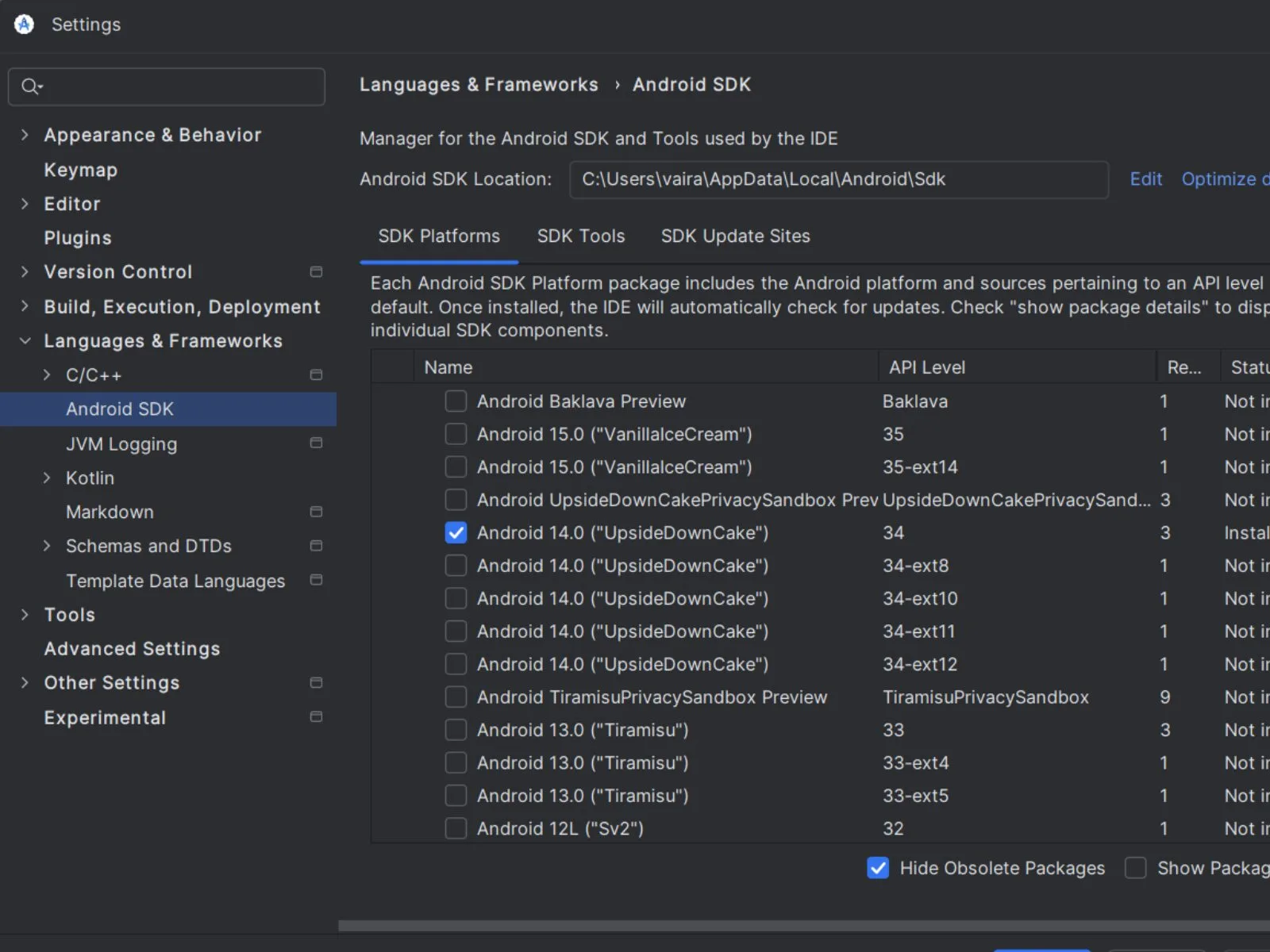Sort table by API Level column header
Viewport: 1270px width, 952px height.
click(x=1018, y=367)
